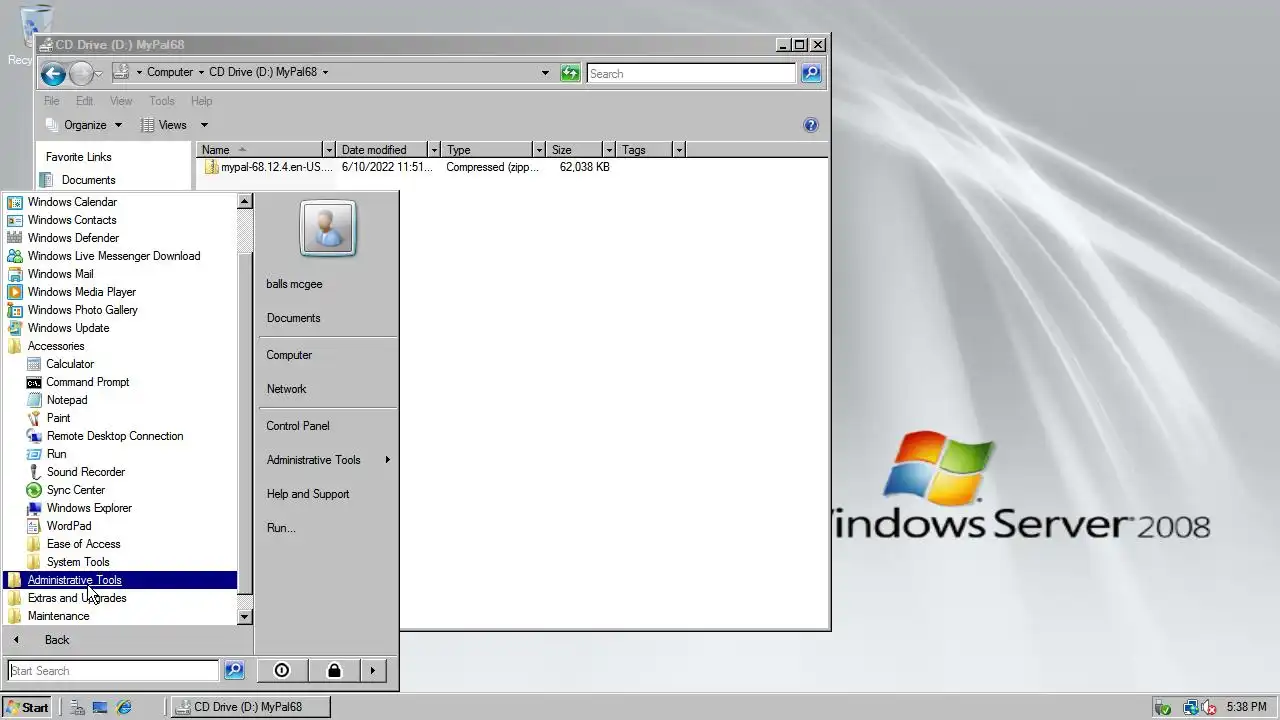This screenshot has height=720, width=1280.
Task: Open Windows Live Messenger Download
Action: pyautogui.click(x=114, y=256)
